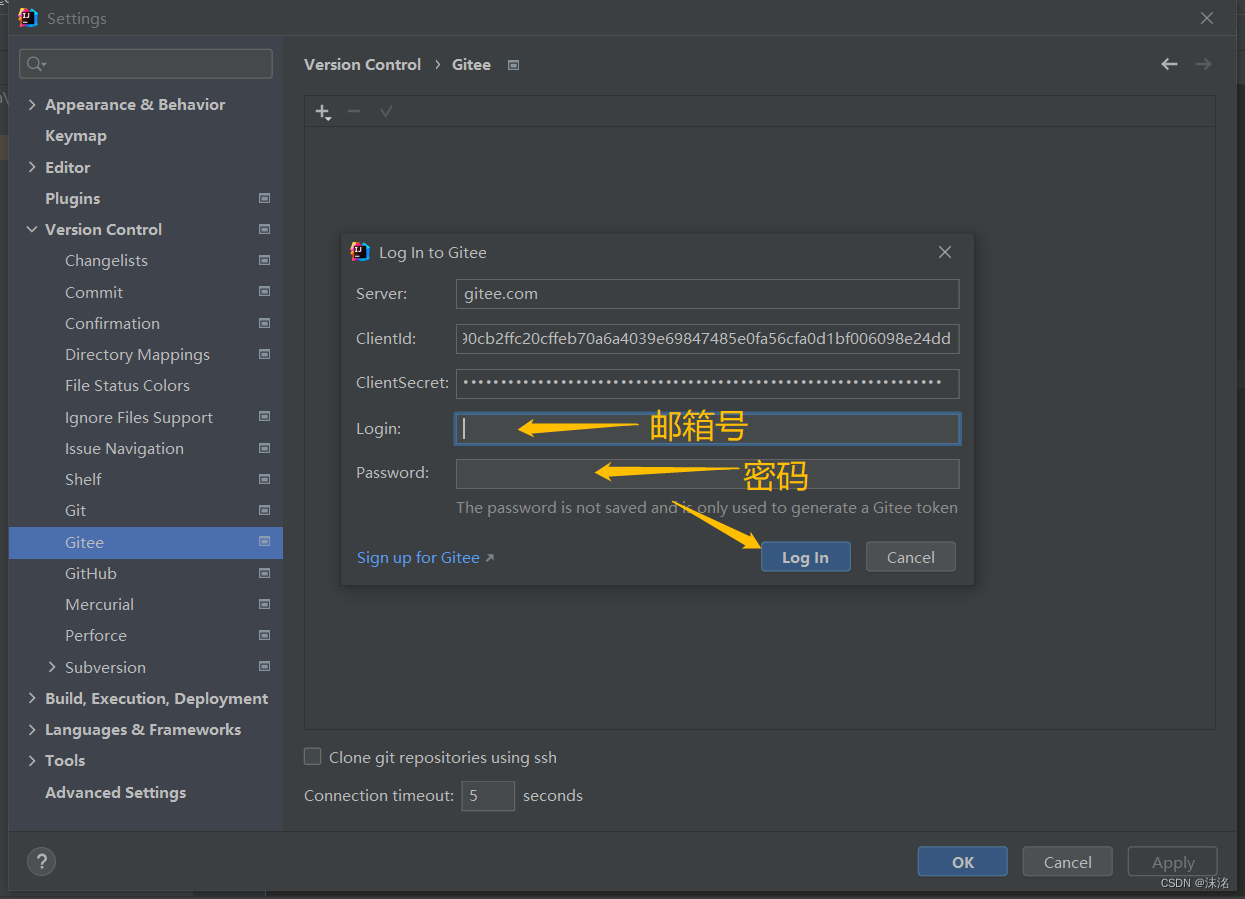Image resolution: width=1245 pixels, height=899 pixels.
Task: Open the GitHub settings page
Action: (x=91, y=573)
